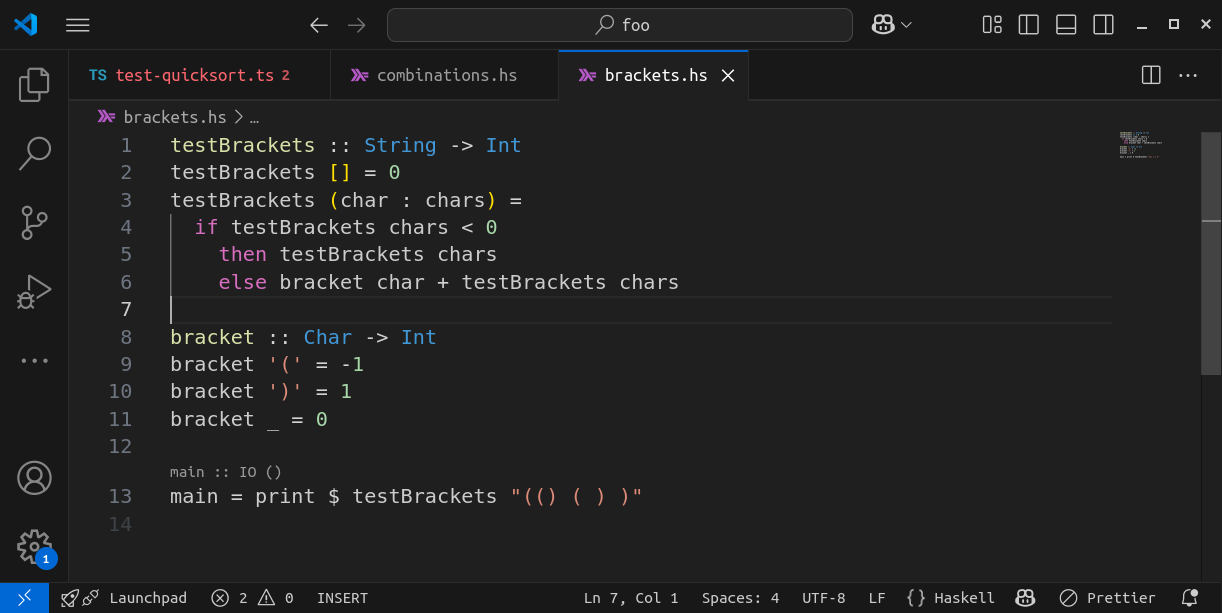
Task: Open the Manage gear menu
Action: tap(34, 547)
